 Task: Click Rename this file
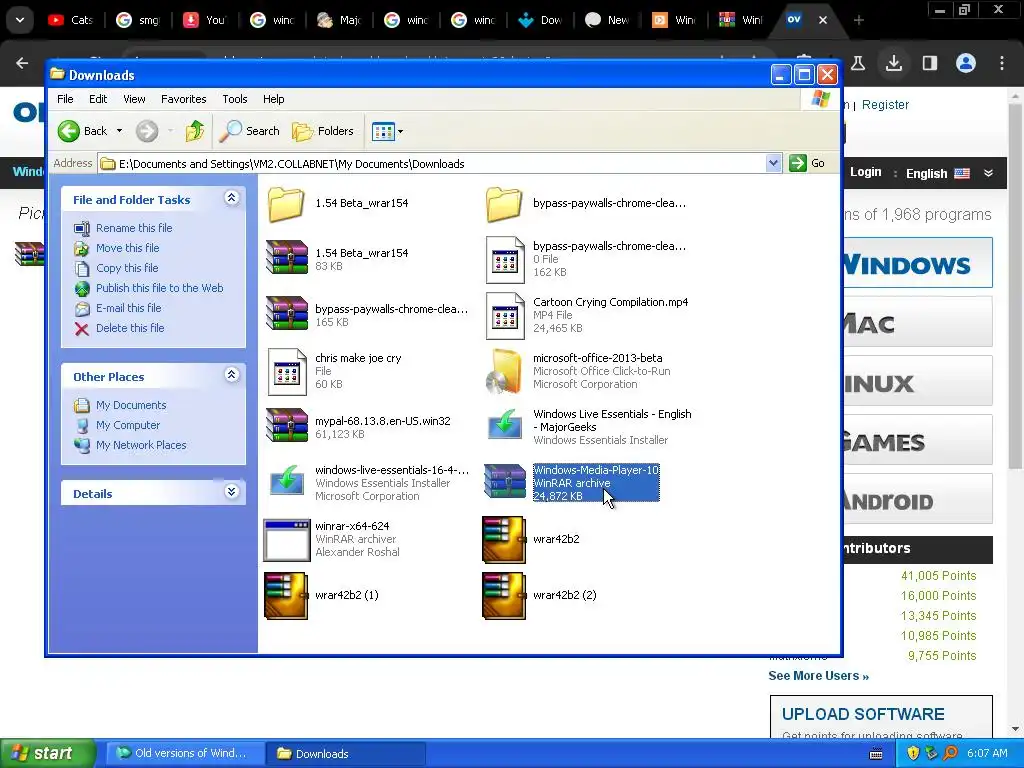coord(134,228)
